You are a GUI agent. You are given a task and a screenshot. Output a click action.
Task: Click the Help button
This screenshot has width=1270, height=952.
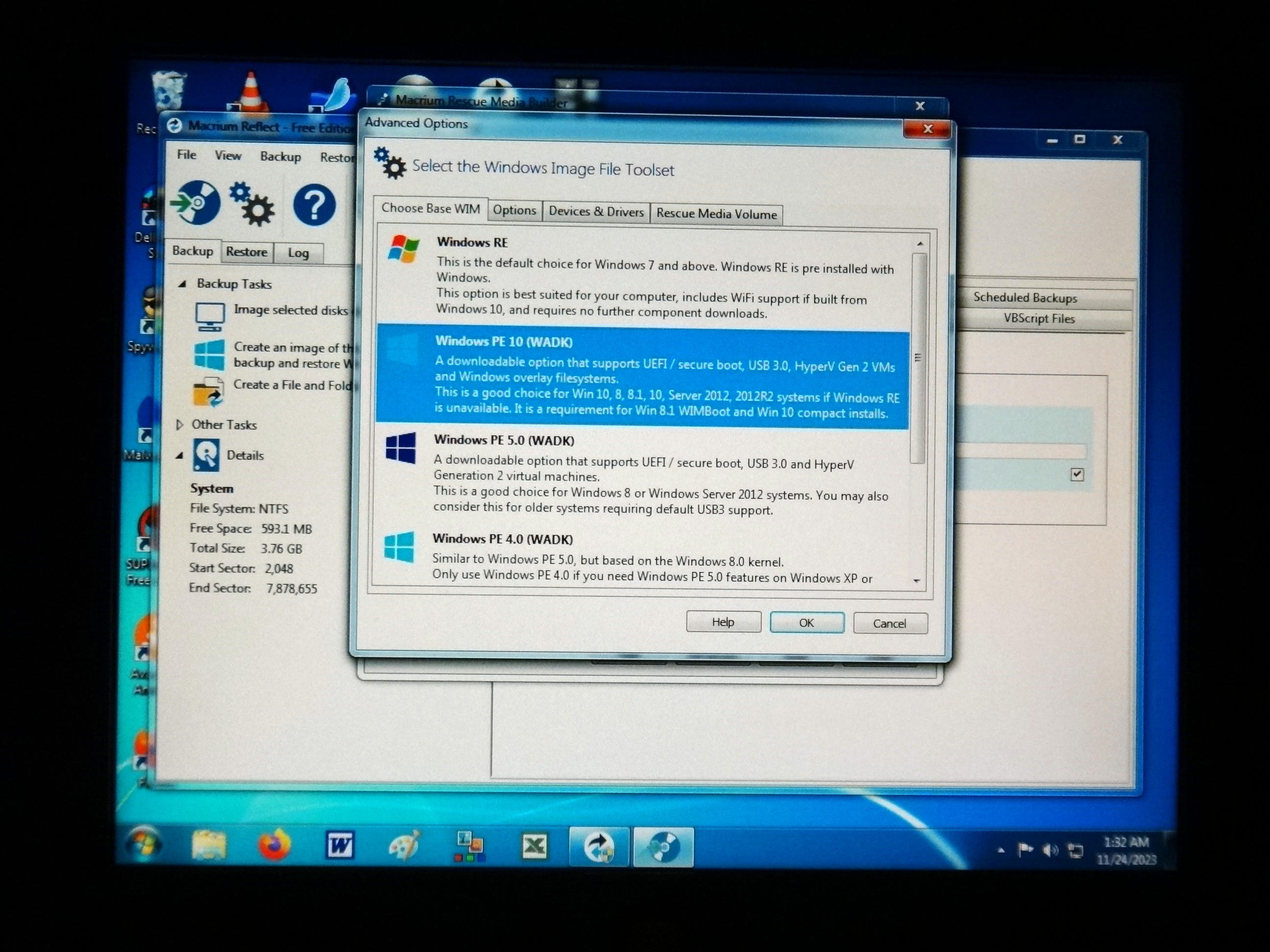(723, 621)
